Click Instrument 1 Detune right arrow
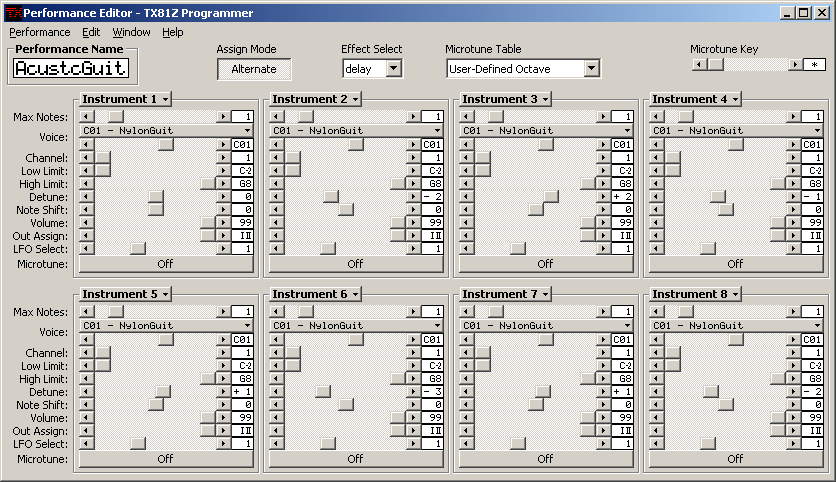836x482 pixels. pyautogui.click(x=223, y=197)
